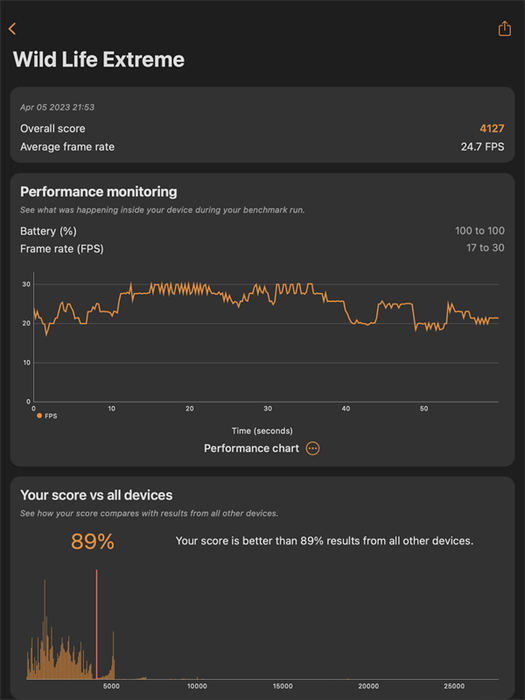
Task: Click the Battery (%) monitoring row
Action: pyautogui.click(x=262, y=231)
